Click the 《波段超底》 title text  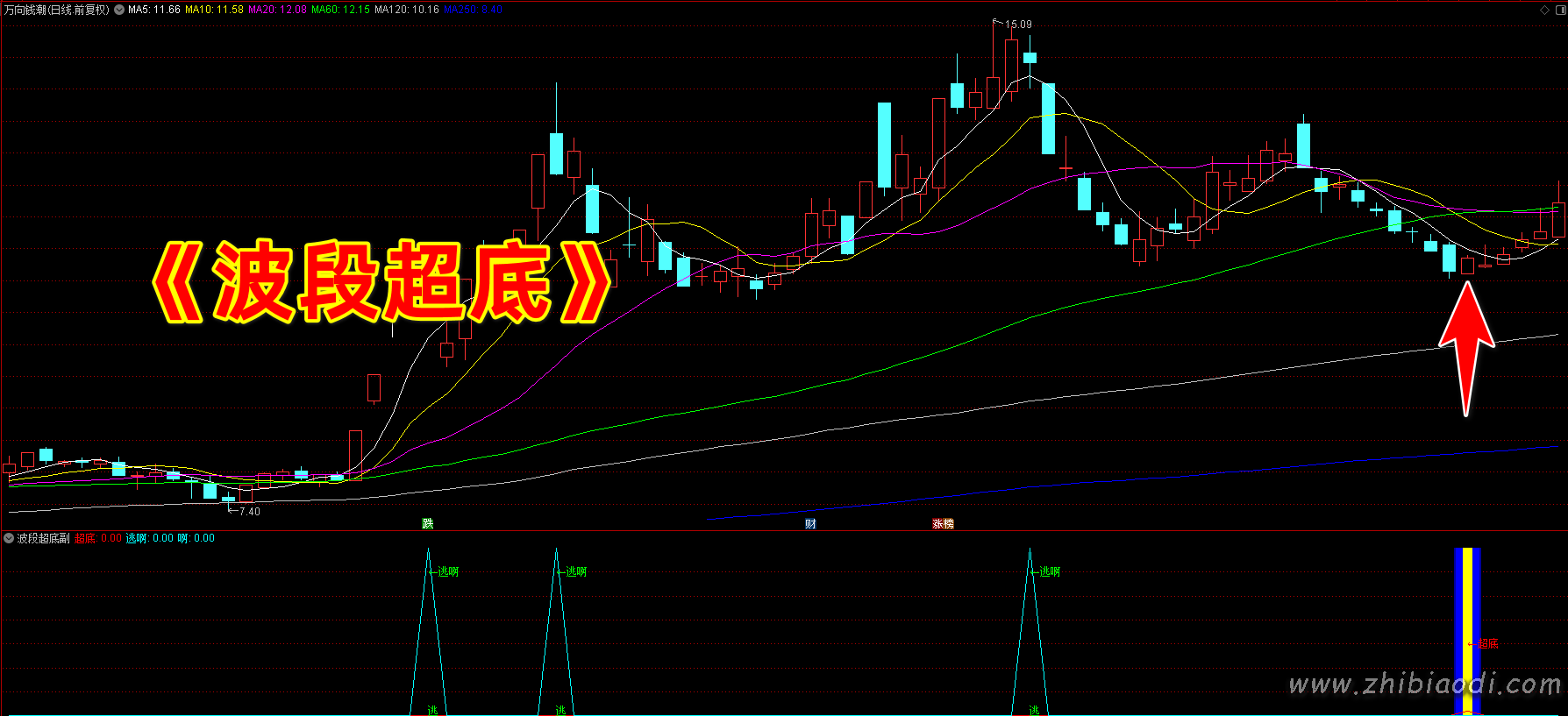381,280
